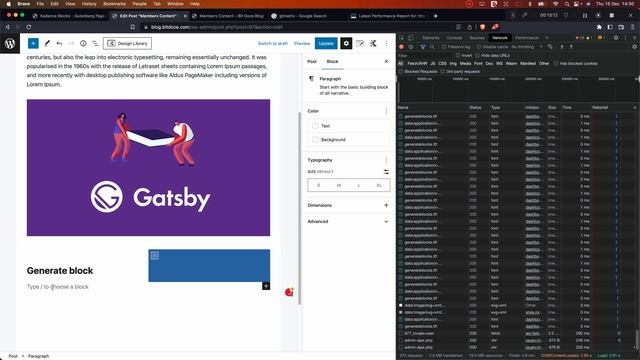Open post Details info icon
Screen dimensions: 640x360
(x=83, y=43)
